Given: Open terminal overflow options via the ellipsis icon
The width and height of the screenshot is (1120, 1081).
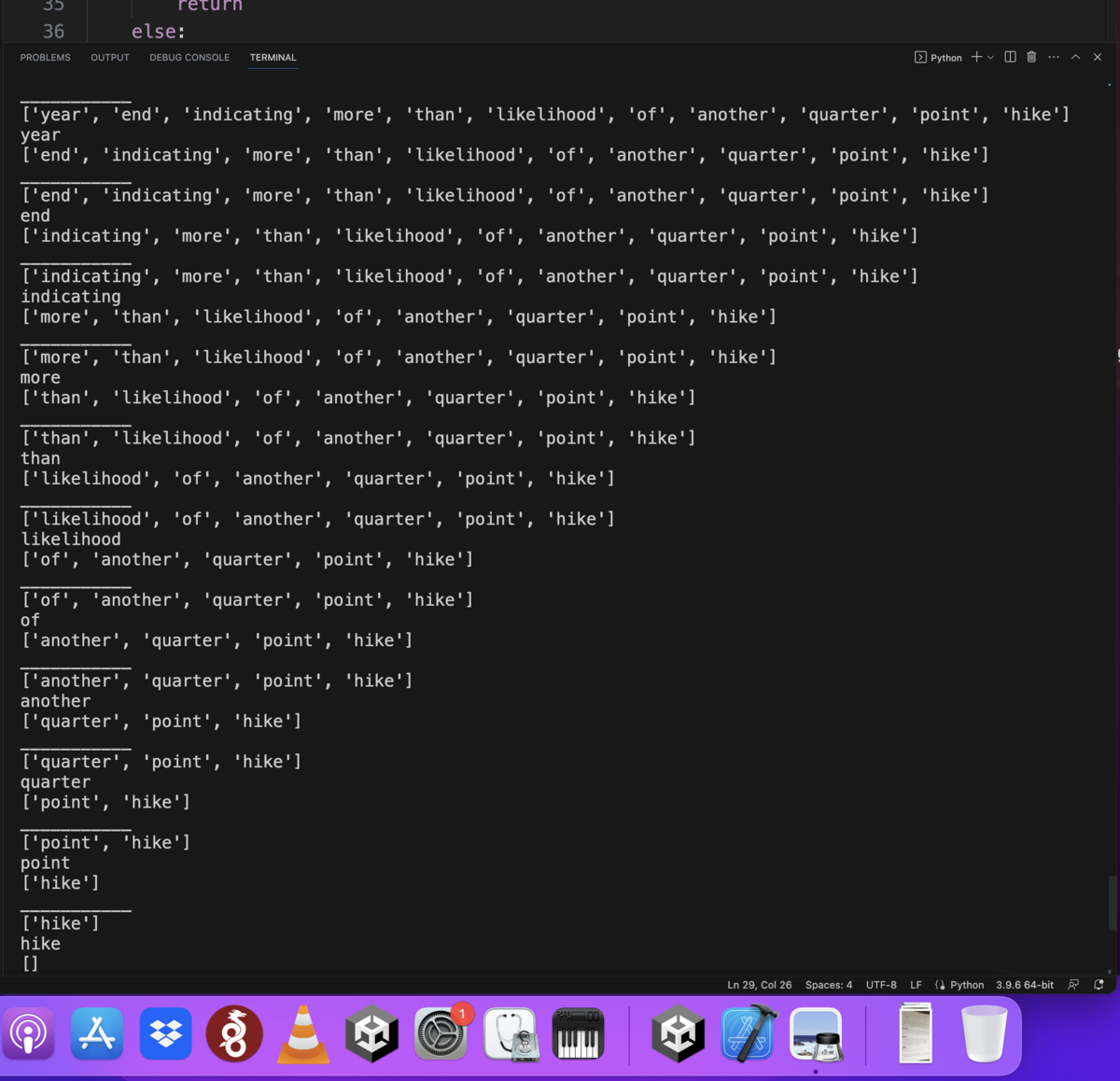Looking at the screenshot, I should [x=1053, y=57].
